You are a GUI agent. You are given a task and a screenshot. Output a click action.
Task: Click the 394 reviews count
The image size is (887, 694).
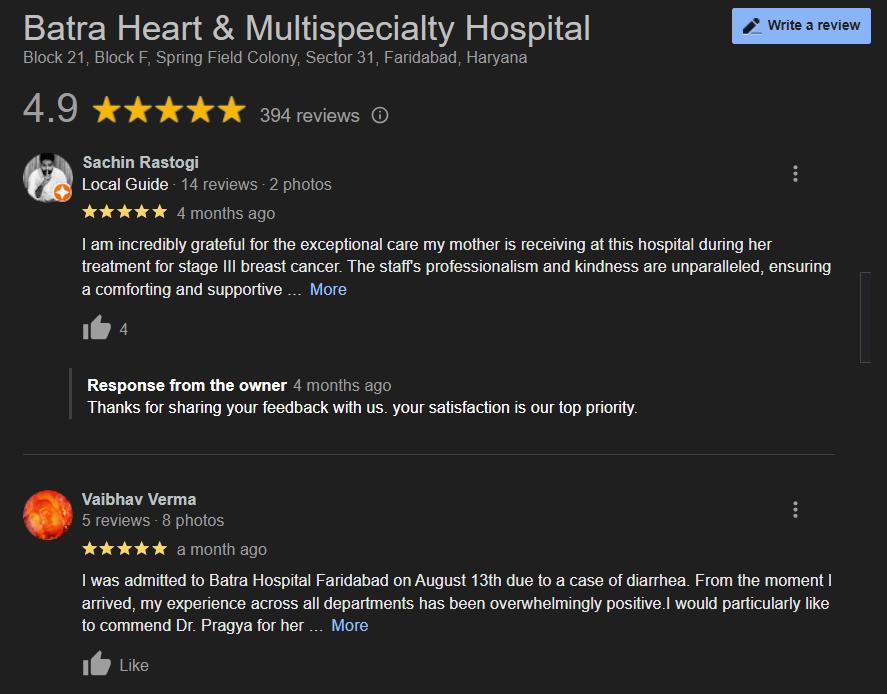point(309,115)
